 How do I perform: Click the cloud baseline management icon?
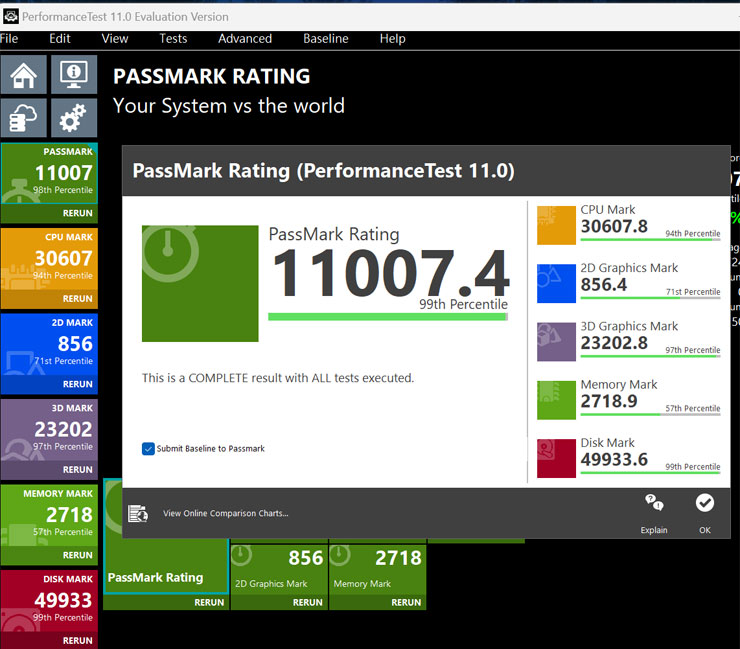(x=24, y=119)
